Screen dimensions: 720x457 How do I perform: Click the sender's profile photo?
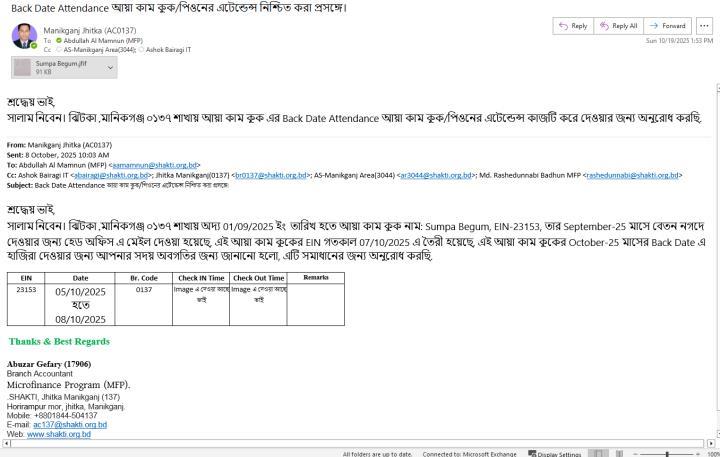(x=25, y=37)
